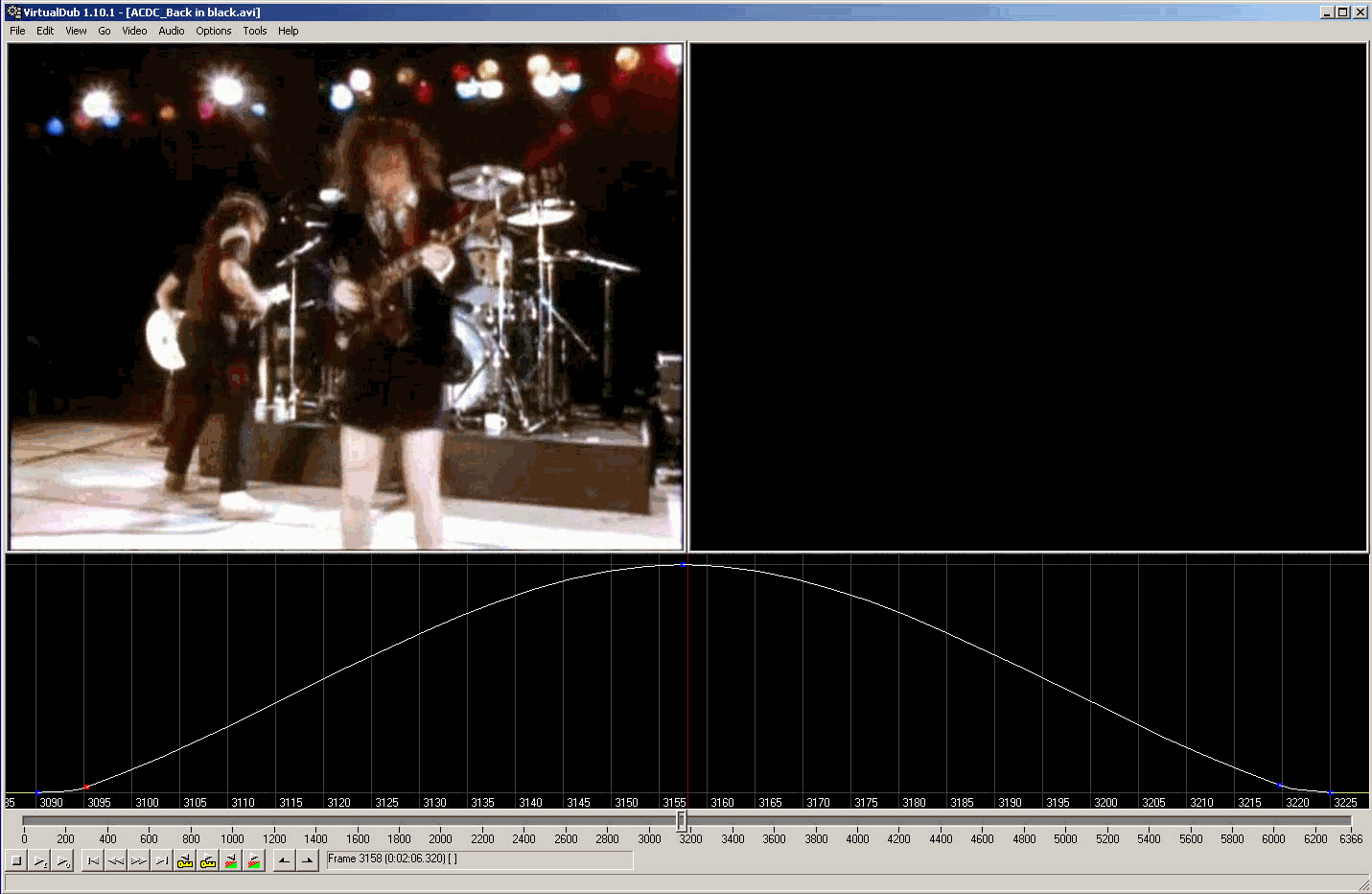
Task: Click the frame position readout field
Action: click(479, 859)
